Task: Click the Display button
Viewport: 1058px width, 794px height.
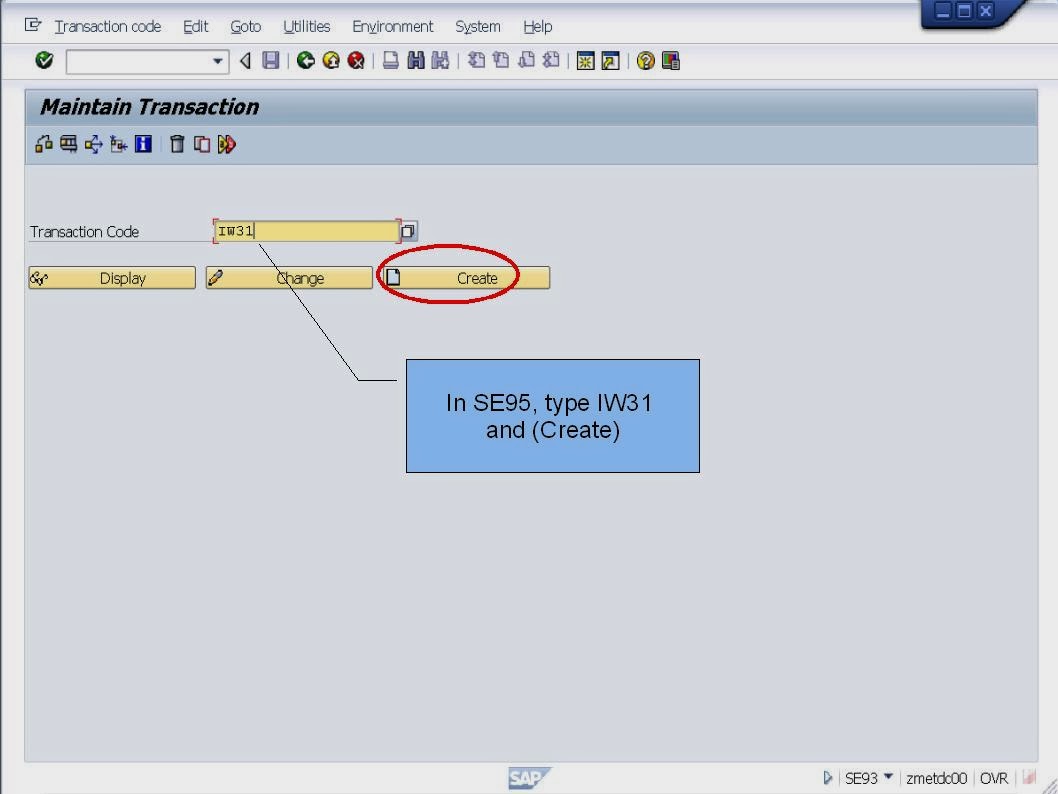Action: coord(111,277)
